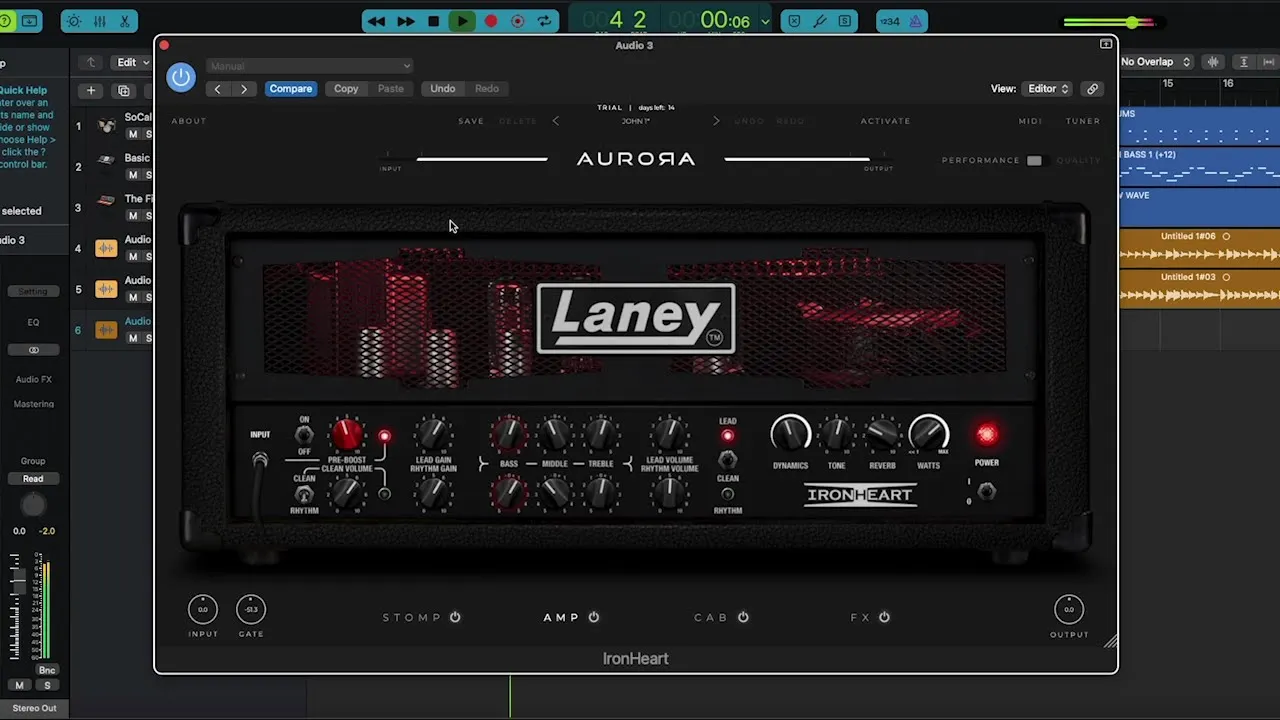
Task: Flip the amp Power switch
Action: click(x=987, y=491)
